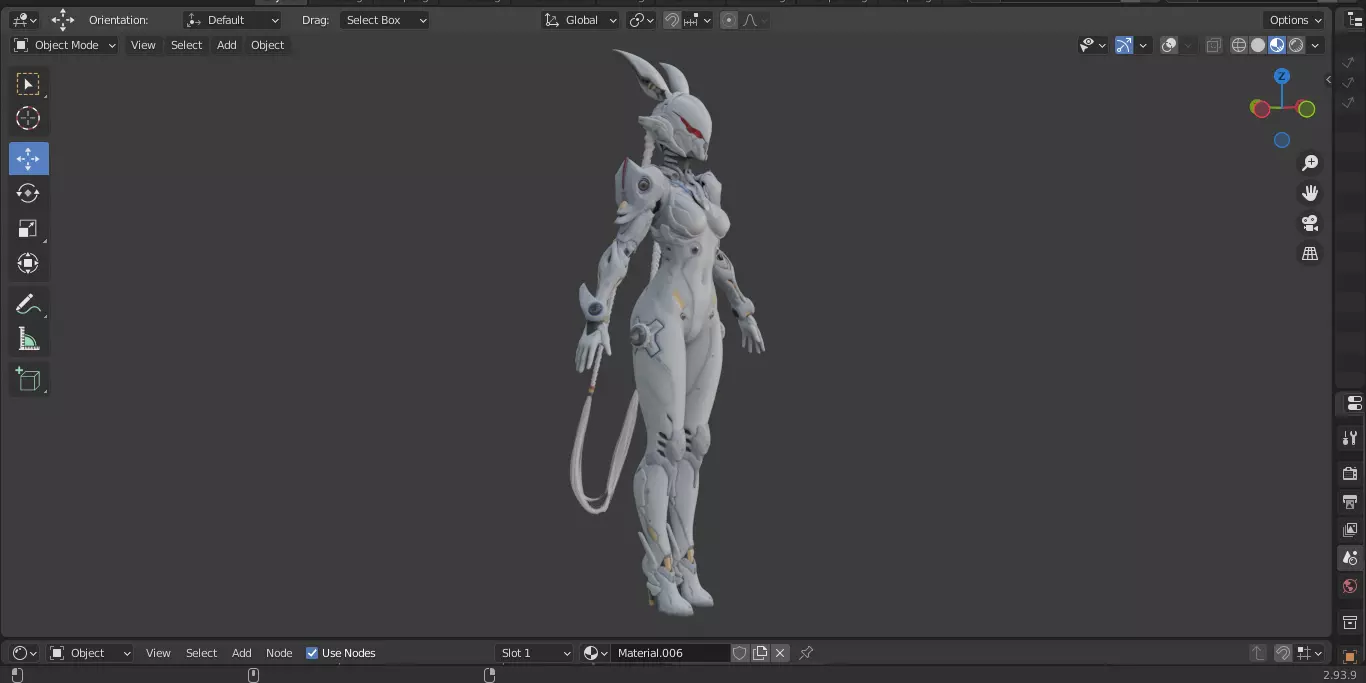Switch to Rendered shading
1366x683 pixels.
[x=1296, y=45]
